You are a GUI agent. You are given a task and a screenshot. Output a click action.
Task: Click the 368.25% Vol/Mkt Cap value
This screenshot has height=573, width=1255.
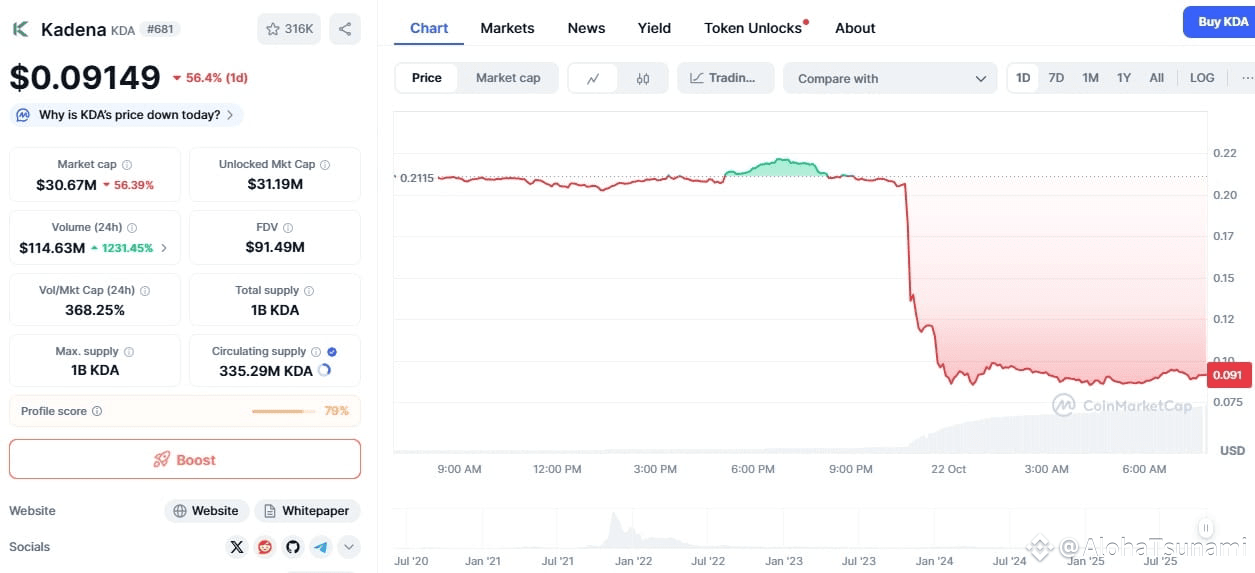click(x=94, y=310)
